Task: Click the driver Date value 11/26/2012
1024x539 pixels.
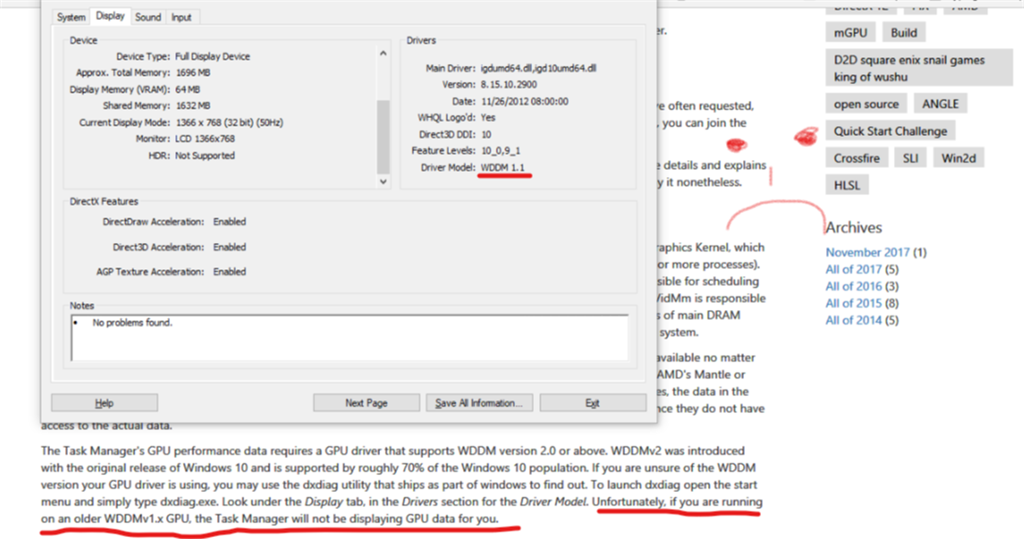Action: (524, 101)
